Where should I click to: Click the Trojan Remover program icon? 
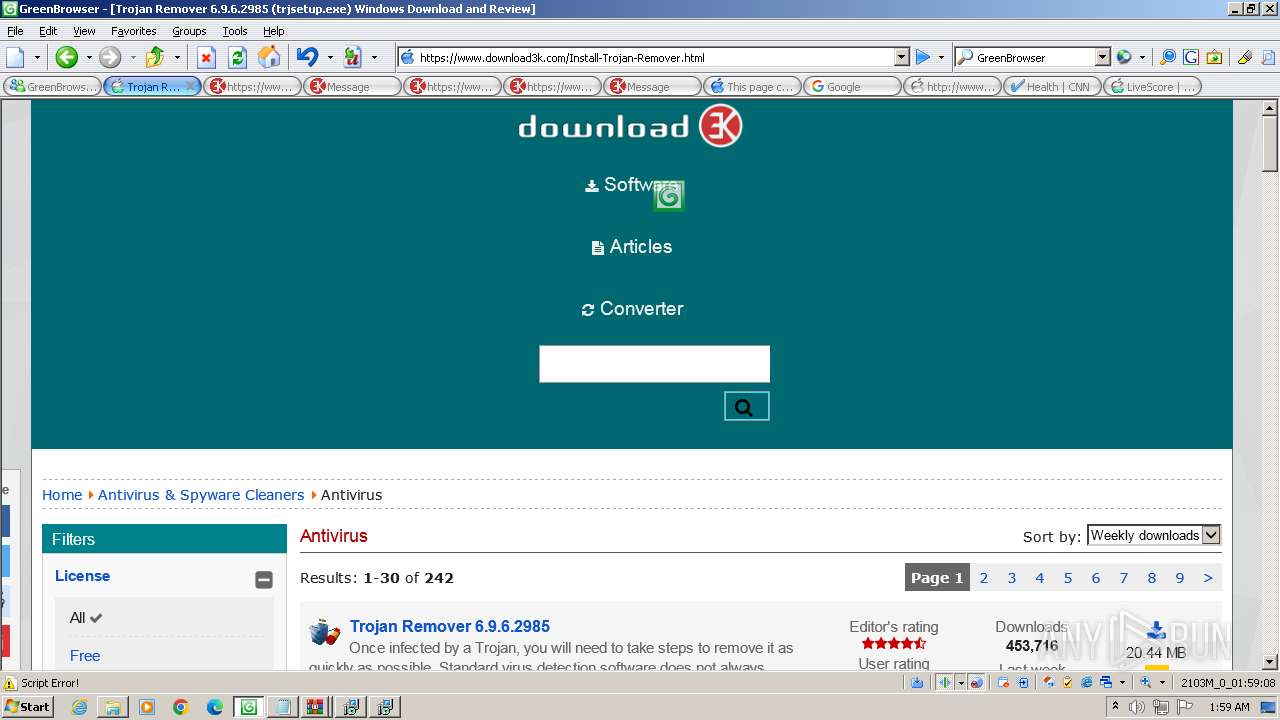click(324, 631)
